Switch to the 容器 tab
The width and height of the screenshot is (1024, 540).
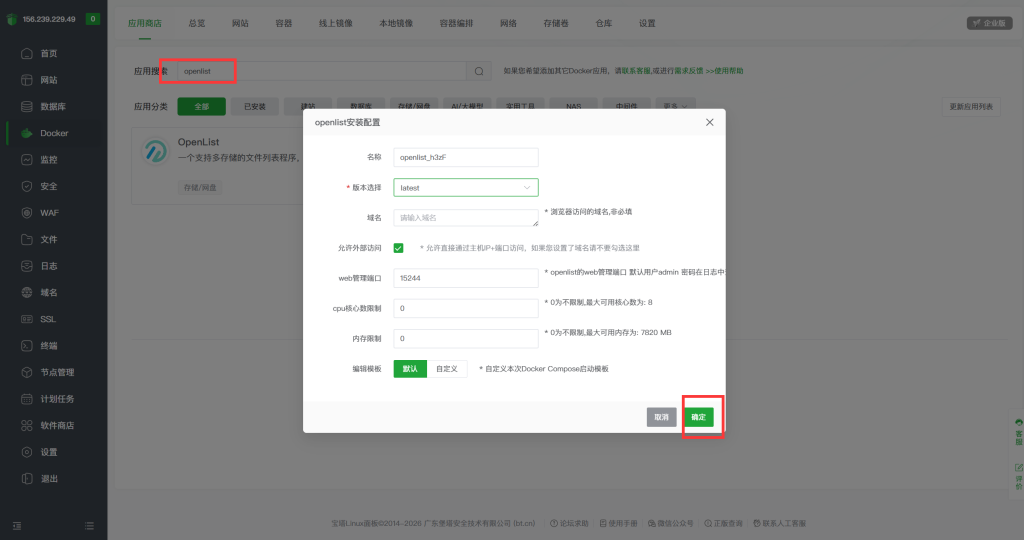point(283,23)
